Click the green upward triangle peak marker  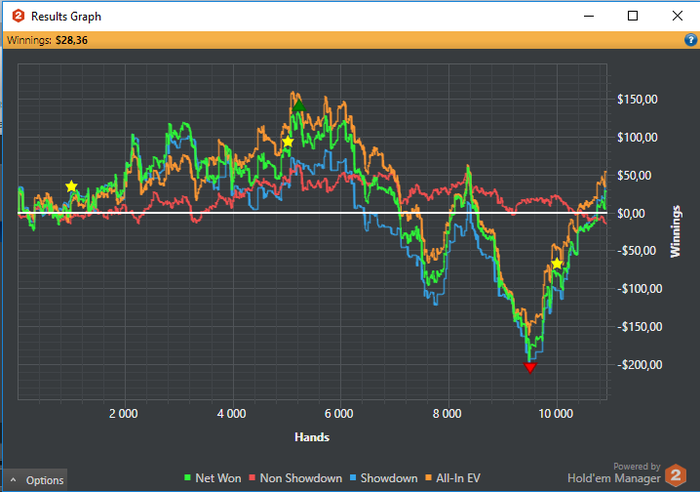[x=299, y=106]
